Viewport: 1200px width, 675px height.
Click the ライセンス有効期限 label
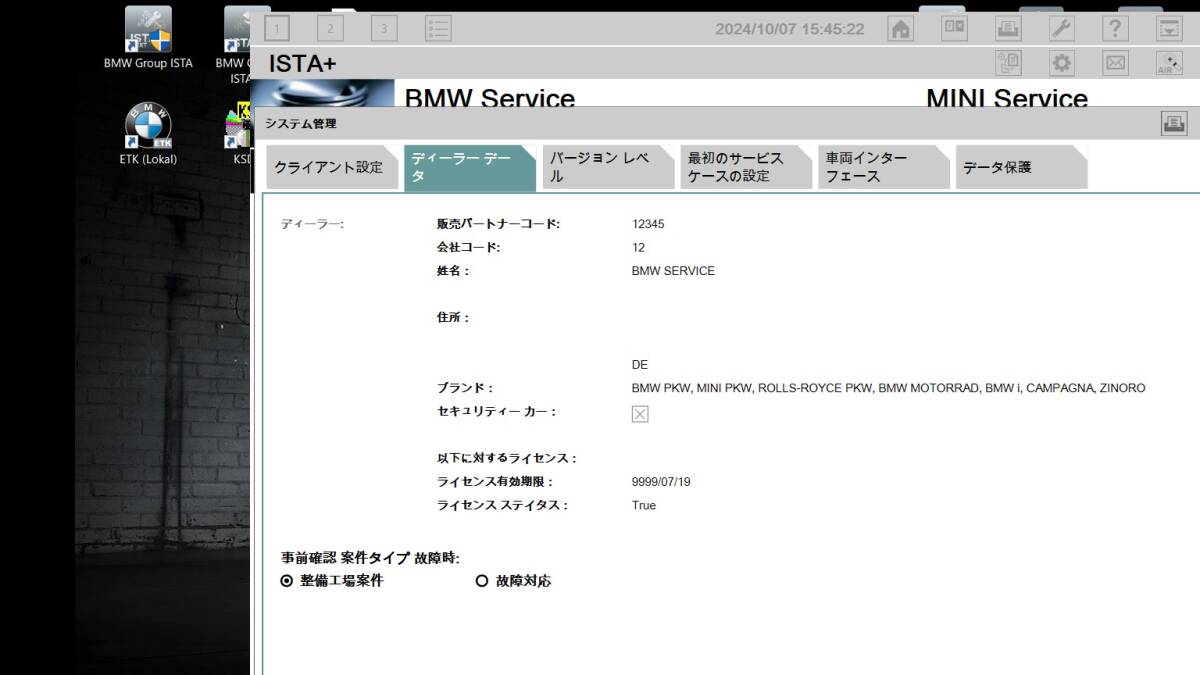click(x=495, y=482)
